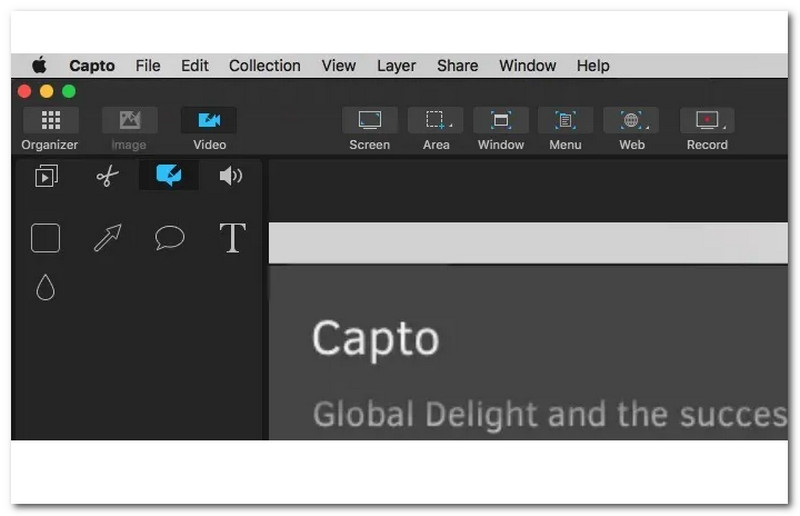Open the Menu capture option
Screen dimensions: 800x516
click(565, 121)
